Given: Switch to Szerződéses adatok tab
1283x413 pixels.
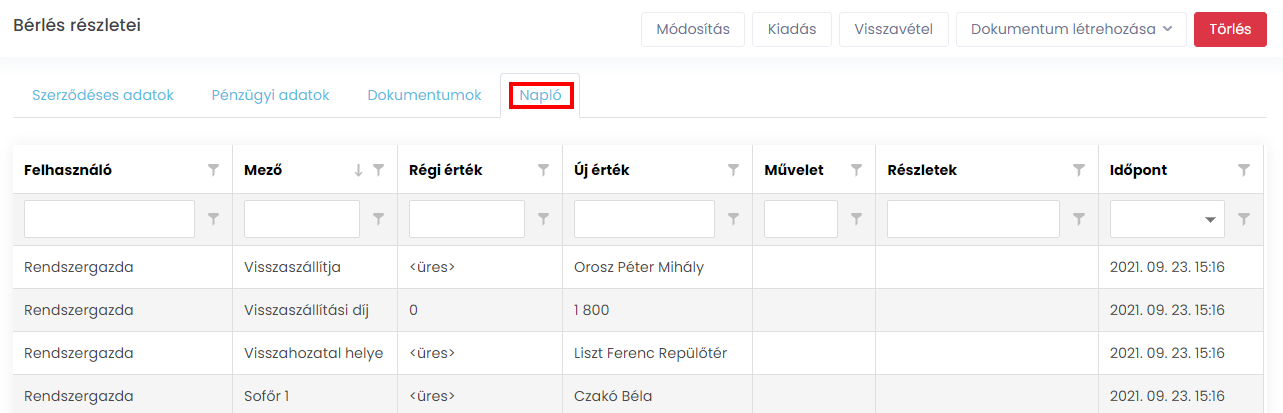Looking at the screenshot, I should pos(103,96).
